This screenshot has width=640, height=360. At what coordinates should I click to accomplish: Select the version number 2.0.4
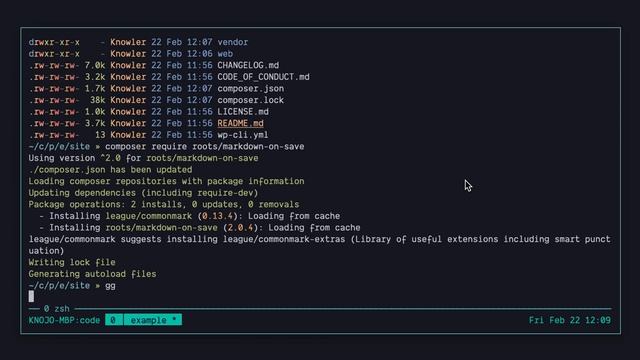coord(240,227)
